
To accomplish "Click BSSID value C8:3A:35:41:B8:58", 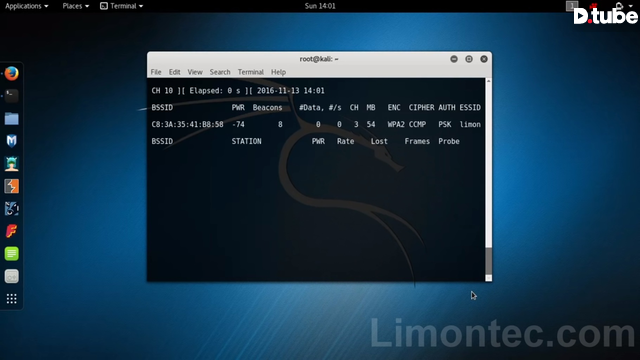I will point(187,124).
